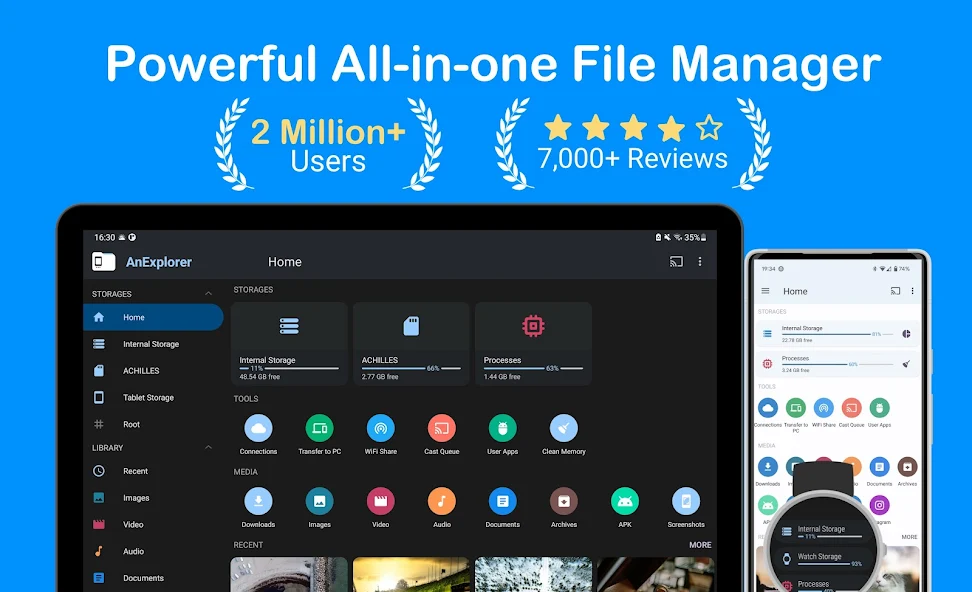The image size is (972, 592).
Task: Open WiFi Share tool
Action: [x=380, y=429]
